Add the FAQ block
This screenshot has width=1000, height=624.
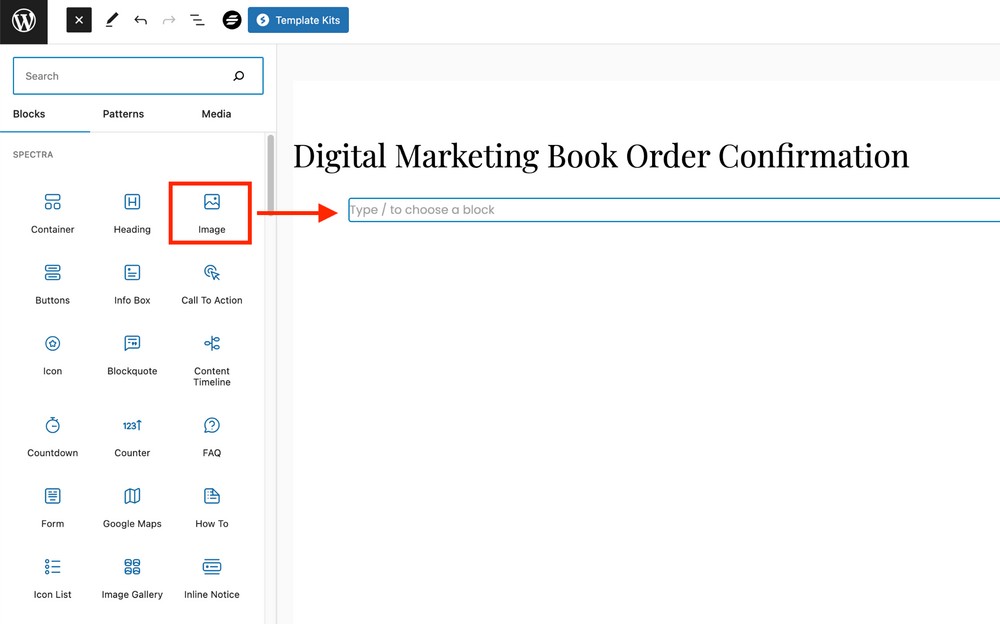click(x=210, y=435)
